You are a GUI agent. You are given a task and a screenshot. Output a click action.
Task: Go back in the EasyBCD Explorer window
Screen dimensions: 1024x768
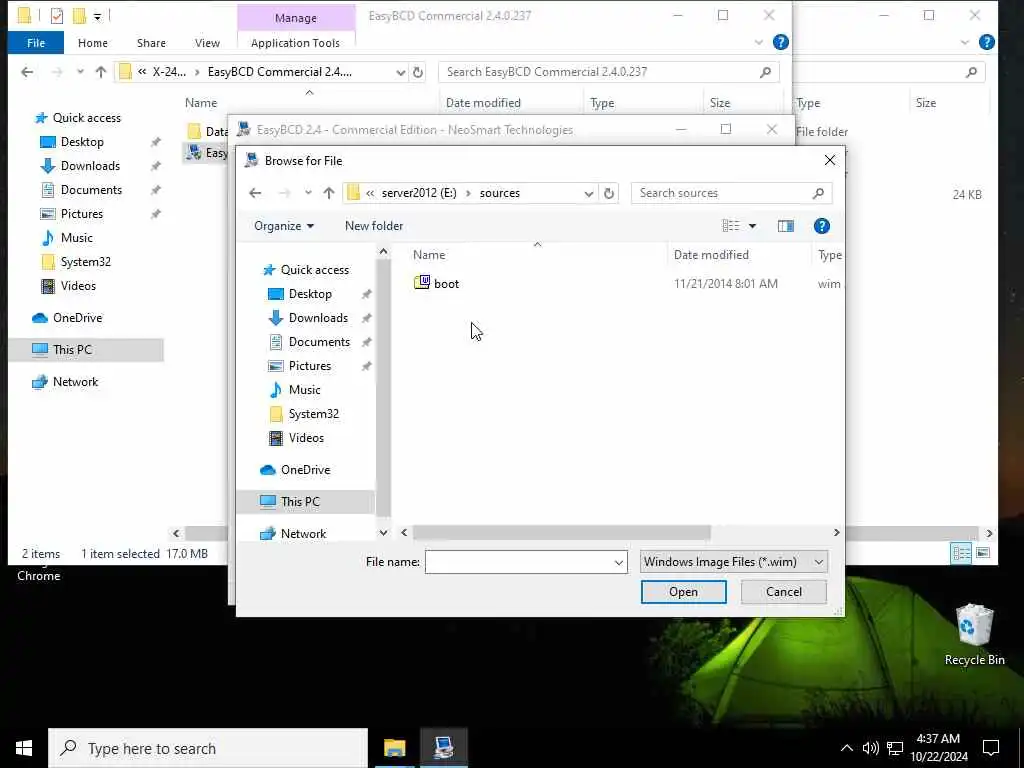tap(27, 72)
